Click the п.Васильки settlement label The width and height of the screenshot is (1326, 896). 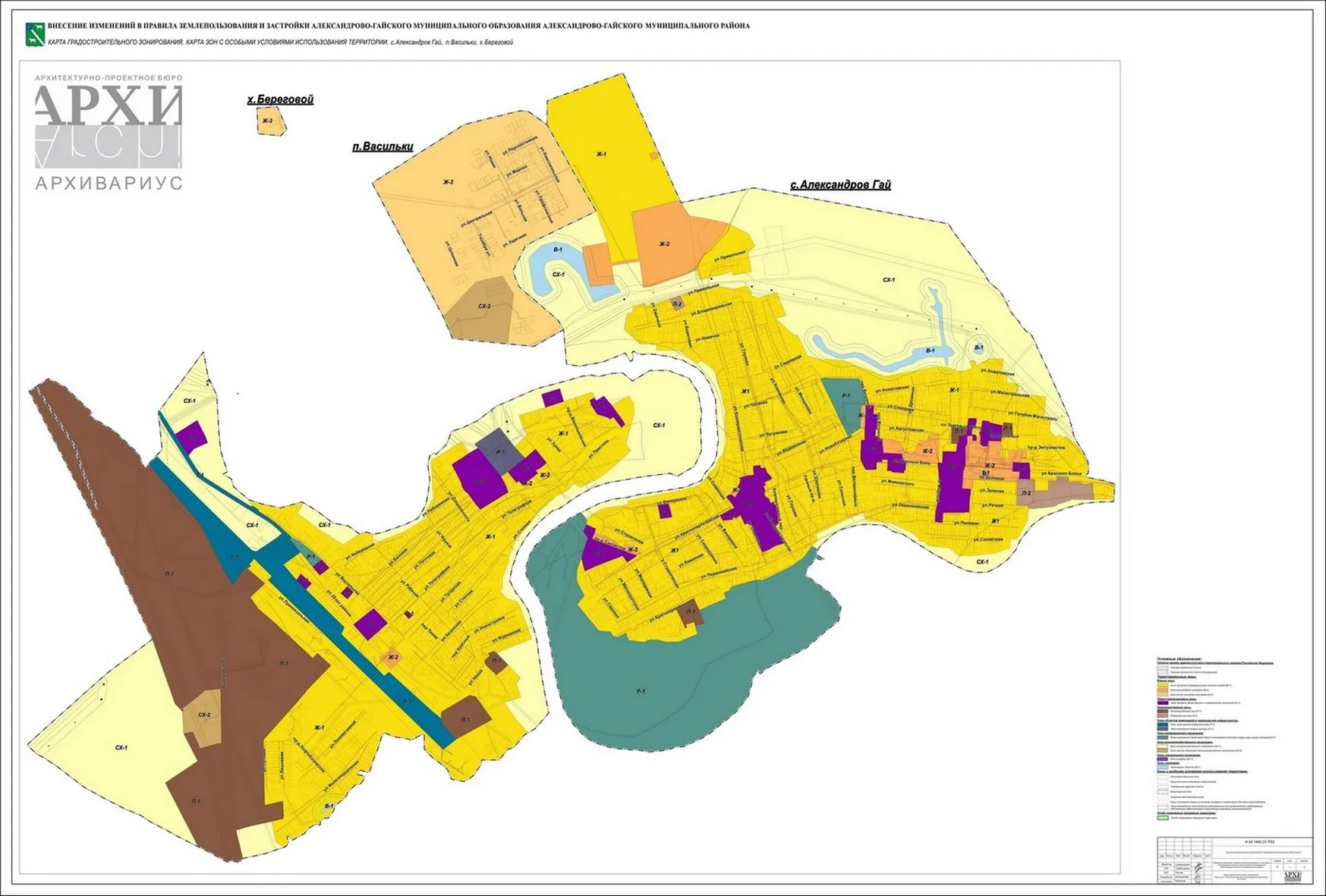tap(383, 146)
